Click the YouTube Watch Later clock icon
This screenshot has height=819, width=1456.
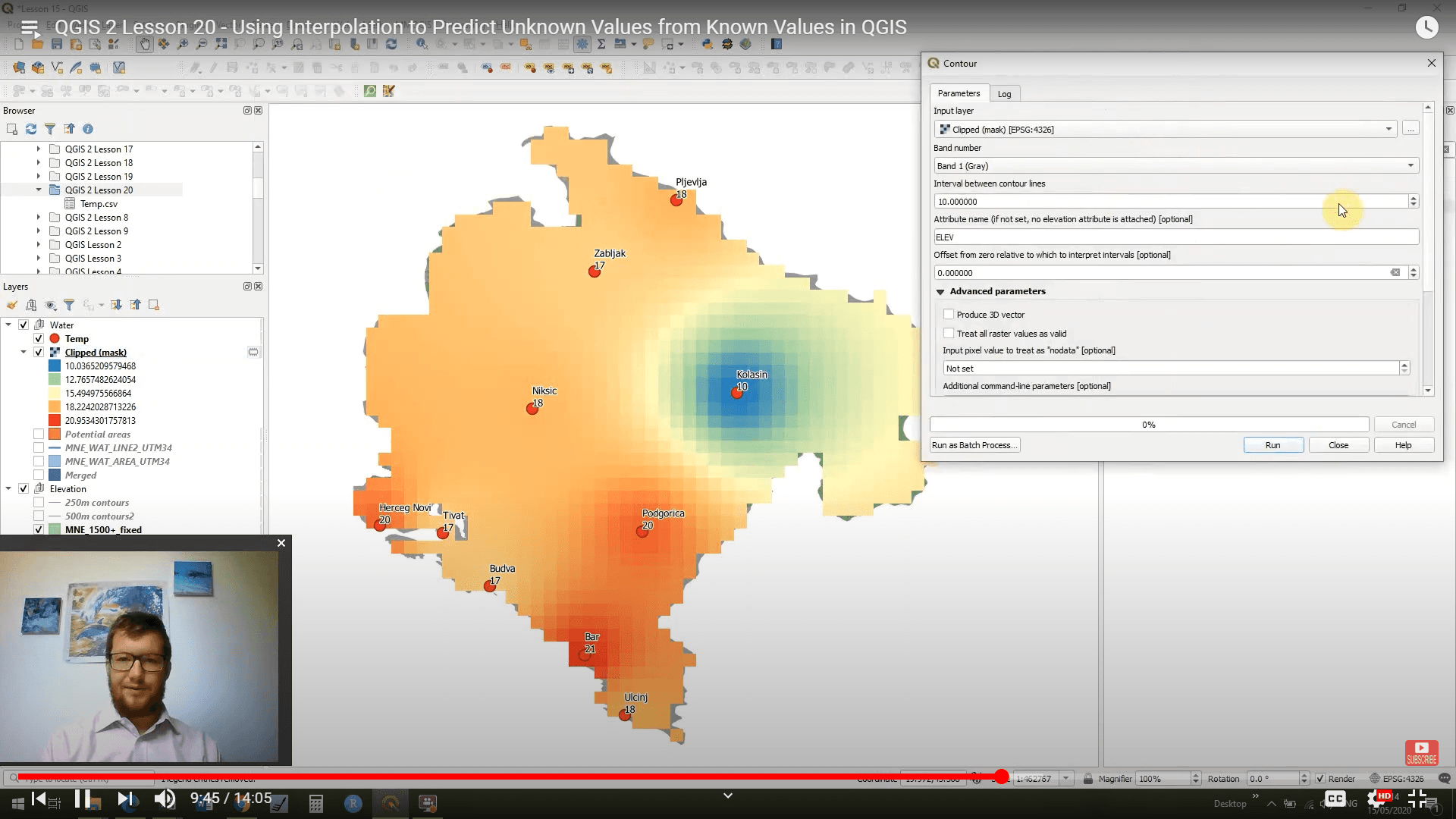coord(1426,27)
